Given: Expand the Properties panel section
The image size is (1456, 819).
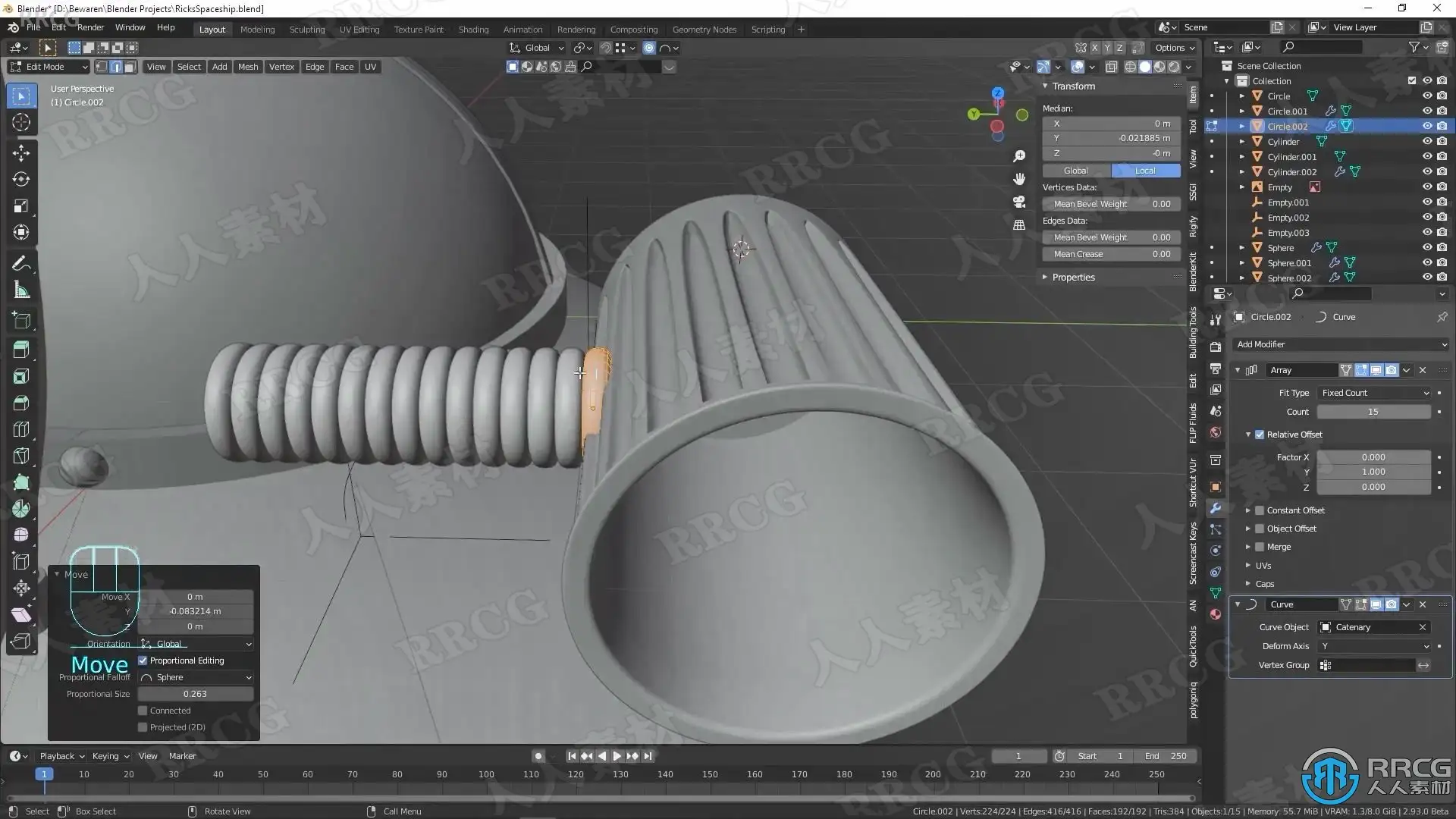Looking at the screenshot, I should click(1073, 278).
